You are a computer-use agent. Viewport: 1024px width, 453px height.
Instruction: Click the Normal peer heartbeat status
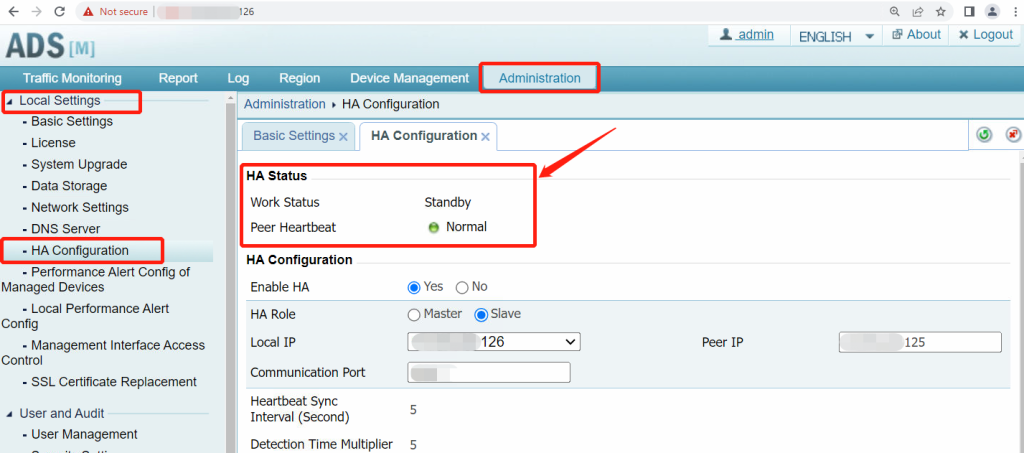pyautogui.click(x=466, y=227)
